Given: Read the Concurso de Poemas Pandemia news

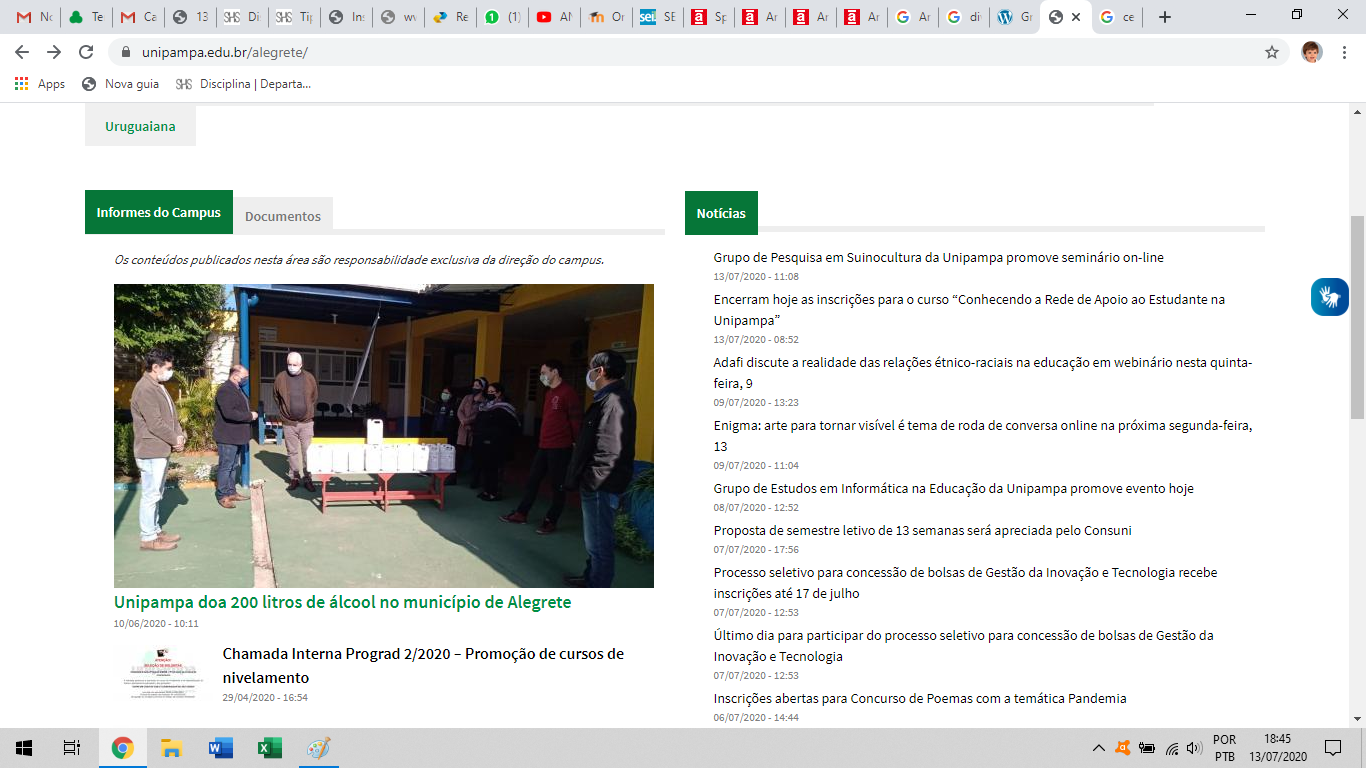Looking at the screenshot, I should tap(919, 698).
